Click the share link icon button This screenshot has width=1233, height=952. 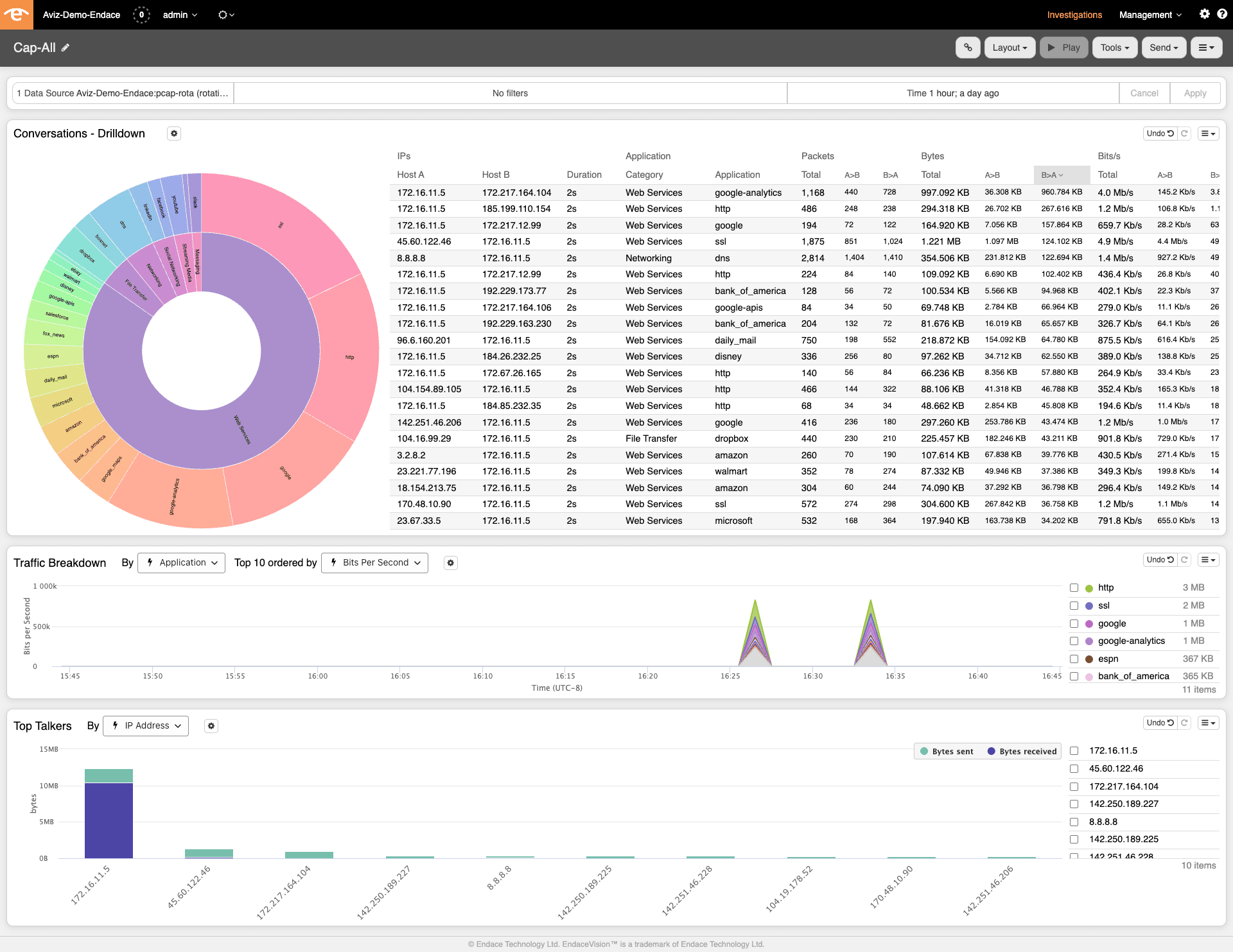pyautogui.click(x=968, y=48)
